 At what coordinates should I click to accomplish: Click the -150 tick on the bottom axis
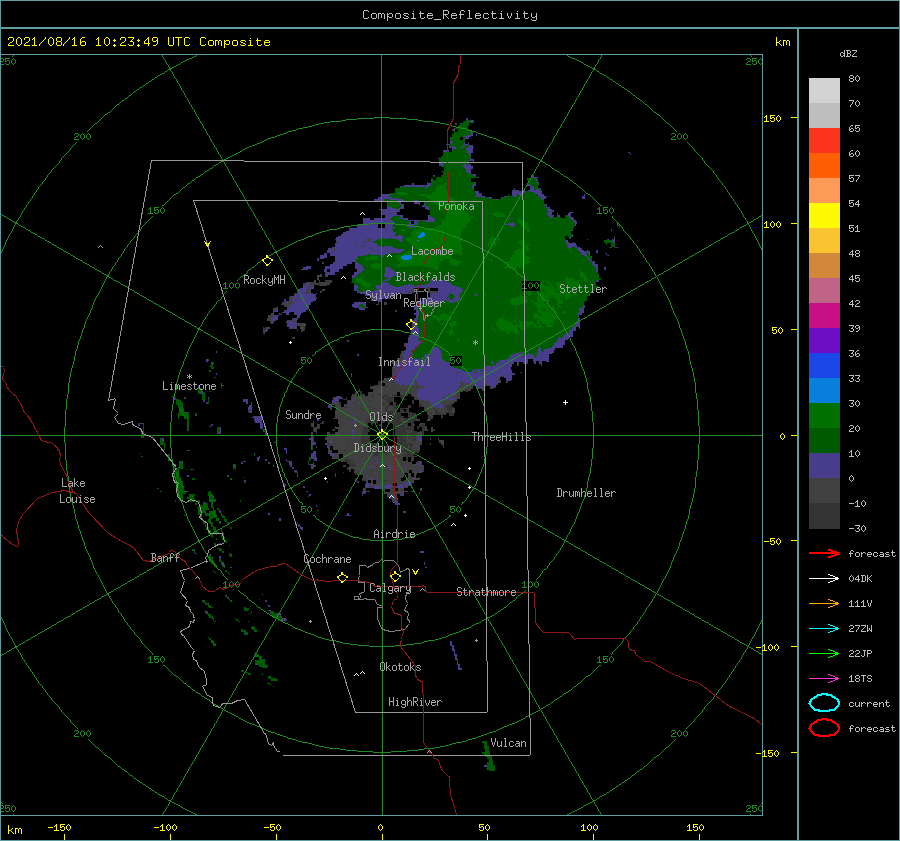(x=59, y=827)
